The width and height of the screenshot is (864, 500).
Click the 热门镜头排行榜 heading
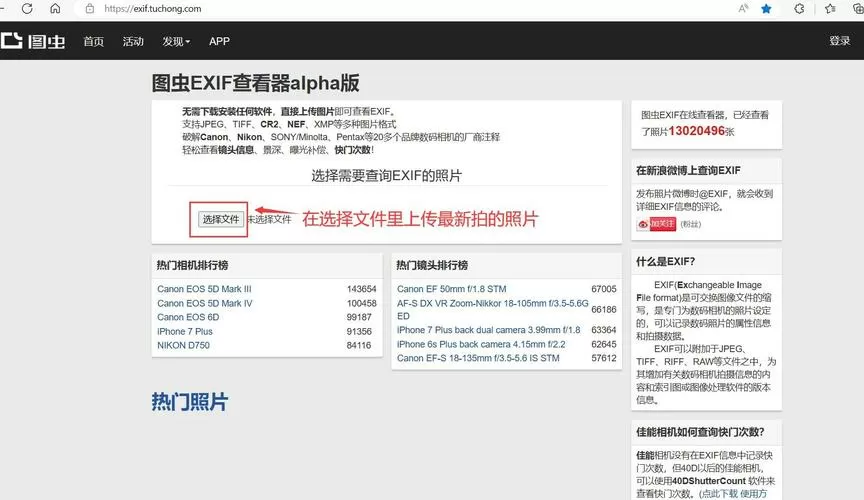432,265
